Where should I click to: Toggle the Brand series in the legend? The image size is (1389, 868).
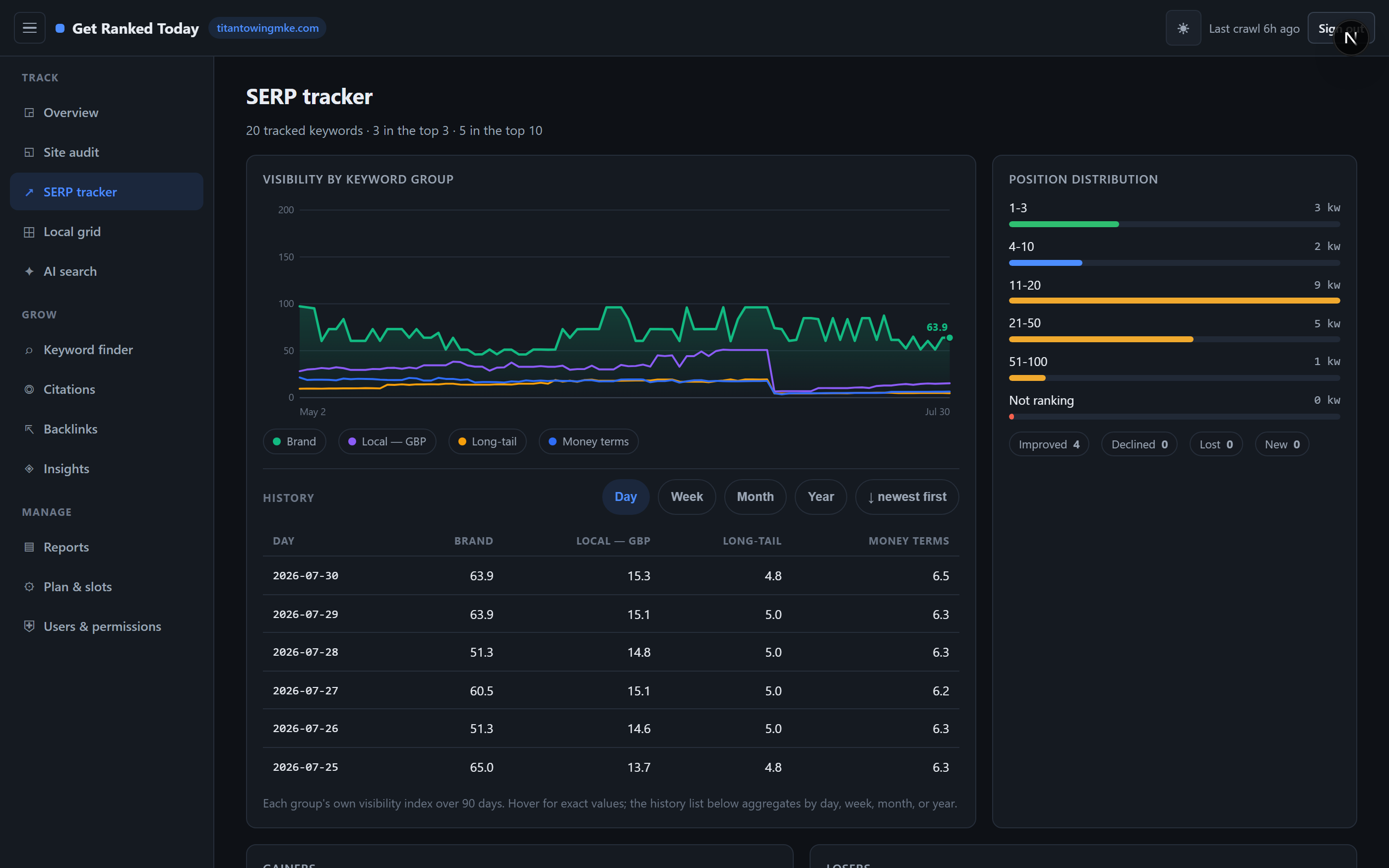[x=295, y=441]
